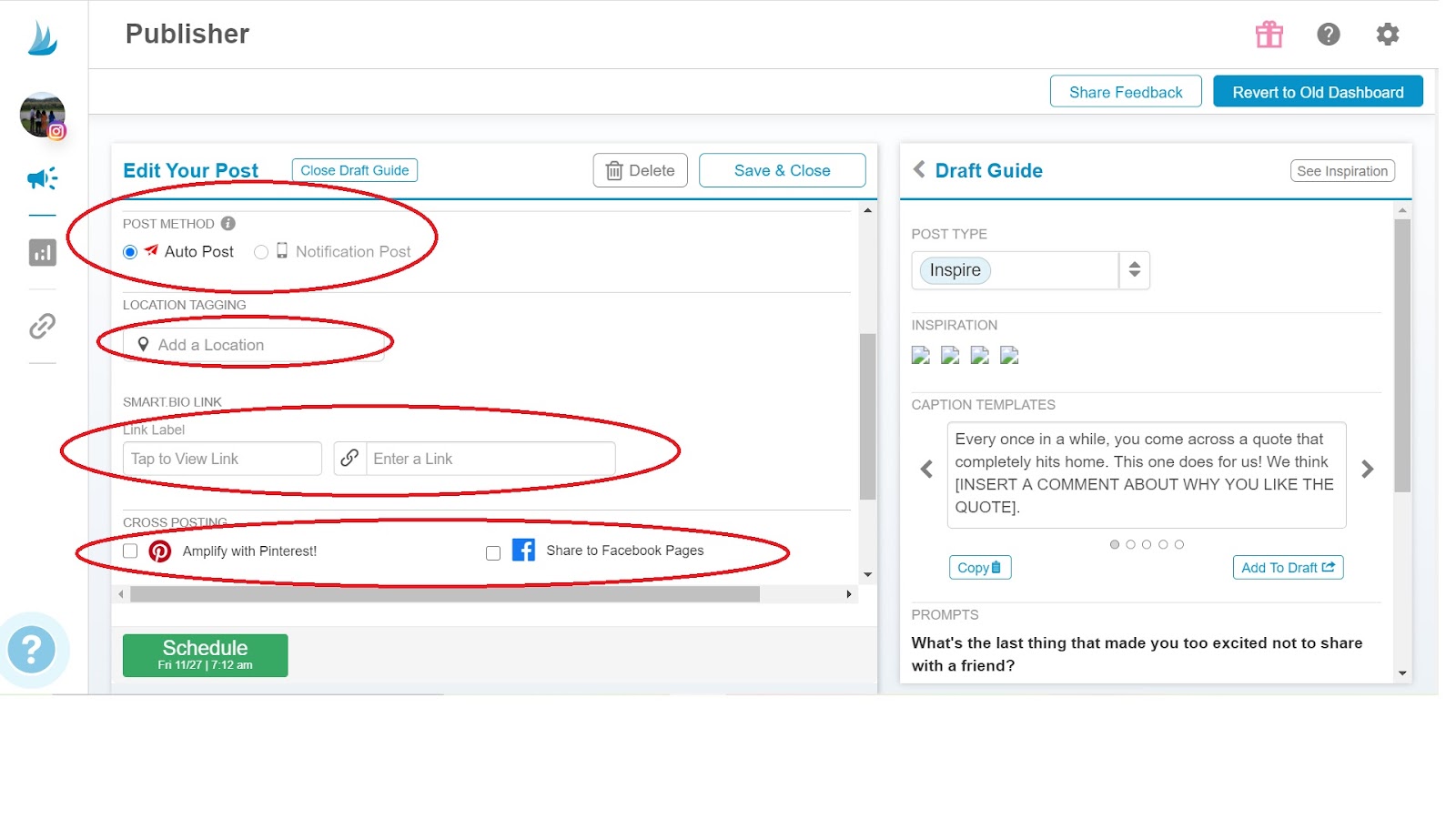Click the chain link icon beside Enter a Link
The width and height of the screenshot is (1456, 819).
pyautogui.click(x=349, y=459)
